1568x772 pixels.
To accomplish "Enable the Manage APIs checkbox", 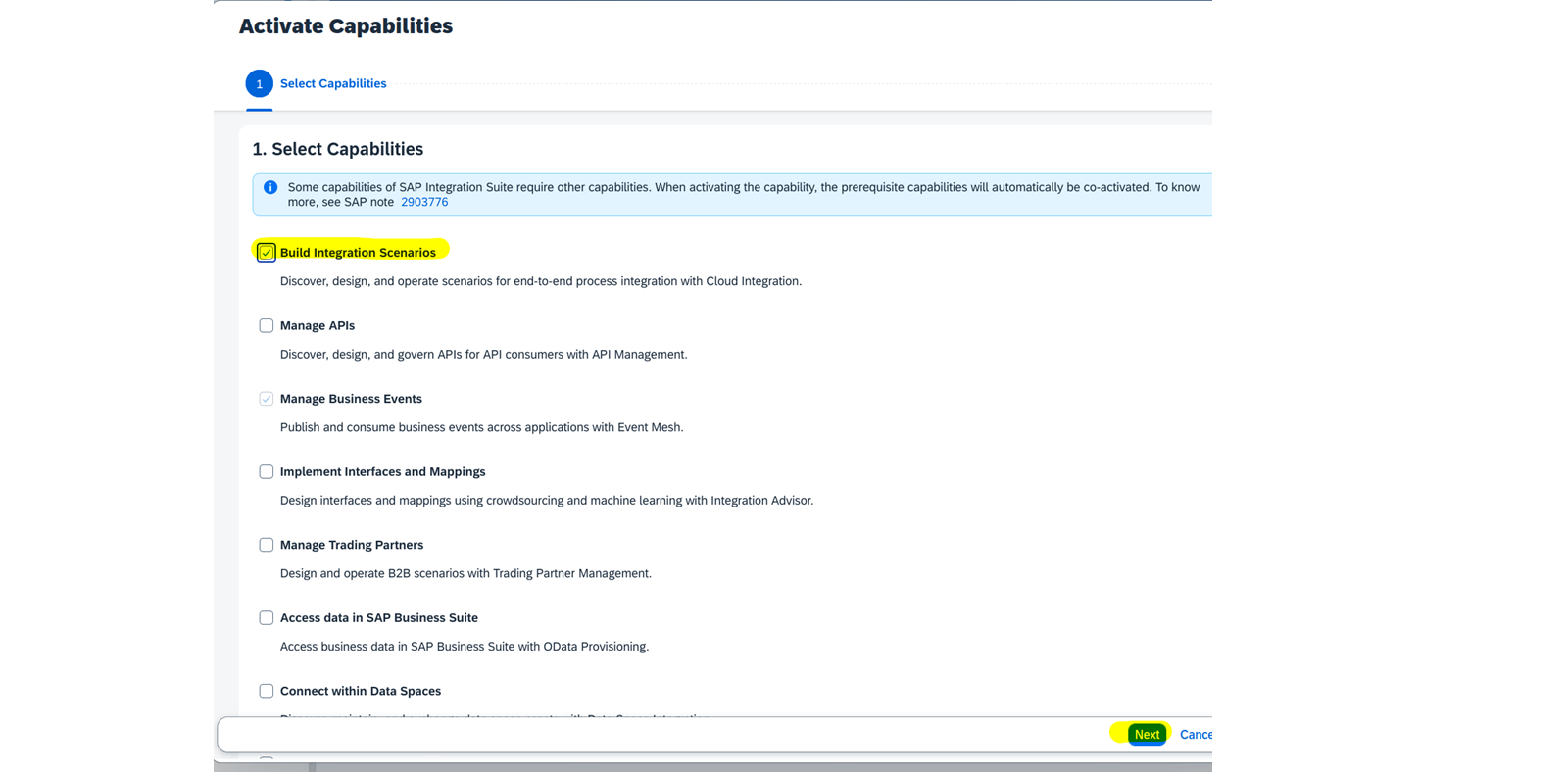I will click(x=266, y=326).
